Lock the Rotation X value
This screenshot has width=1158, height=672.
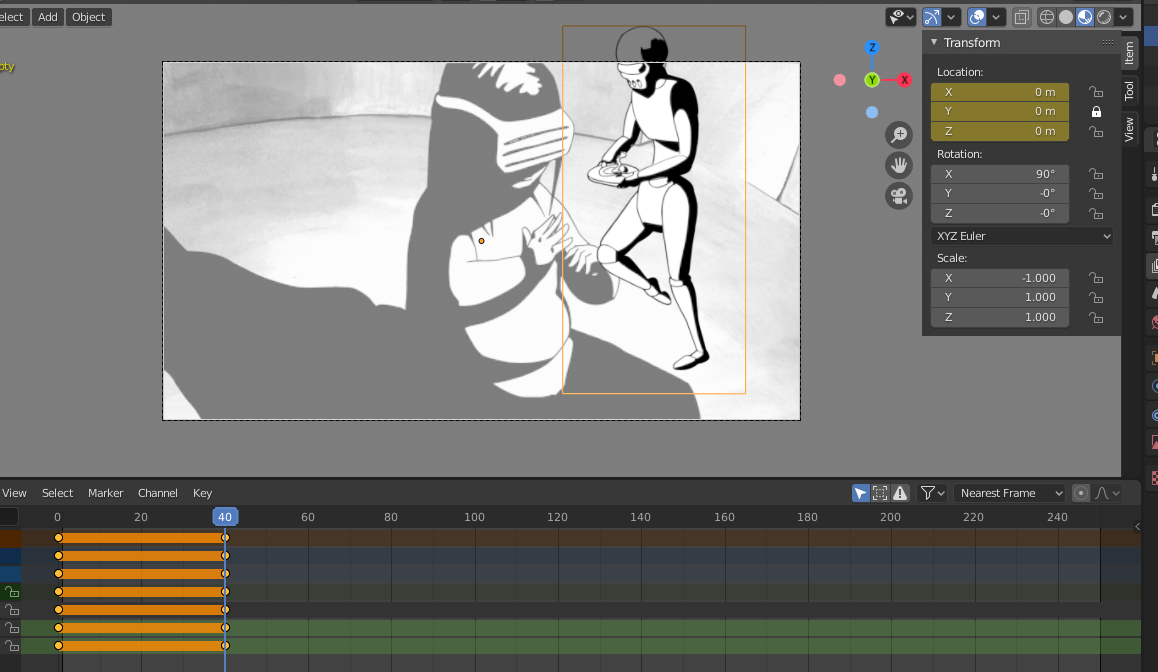[x=1096, y=174]
